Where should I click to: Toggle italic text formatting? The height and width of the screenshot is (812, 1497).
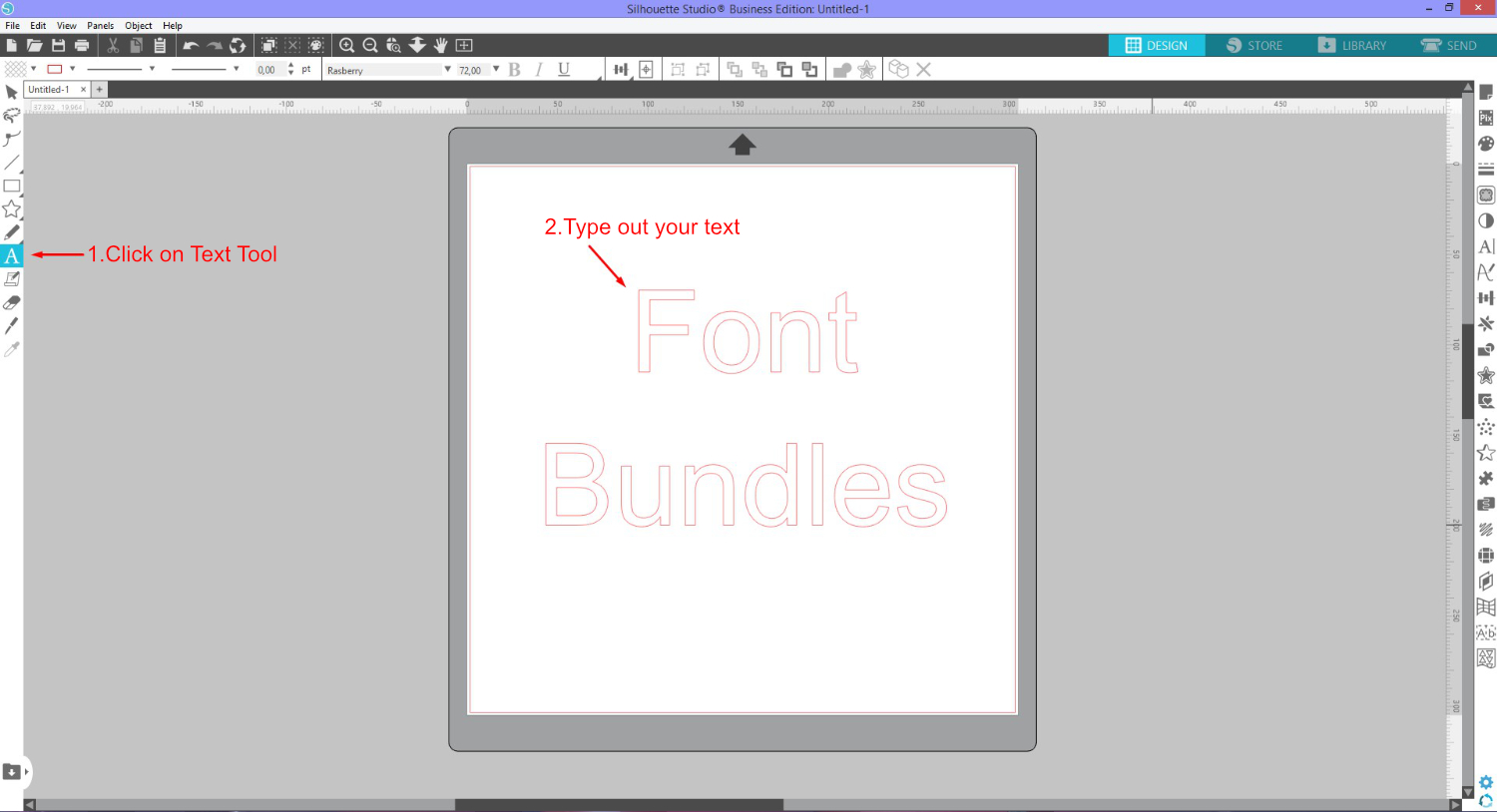point(539,69)
